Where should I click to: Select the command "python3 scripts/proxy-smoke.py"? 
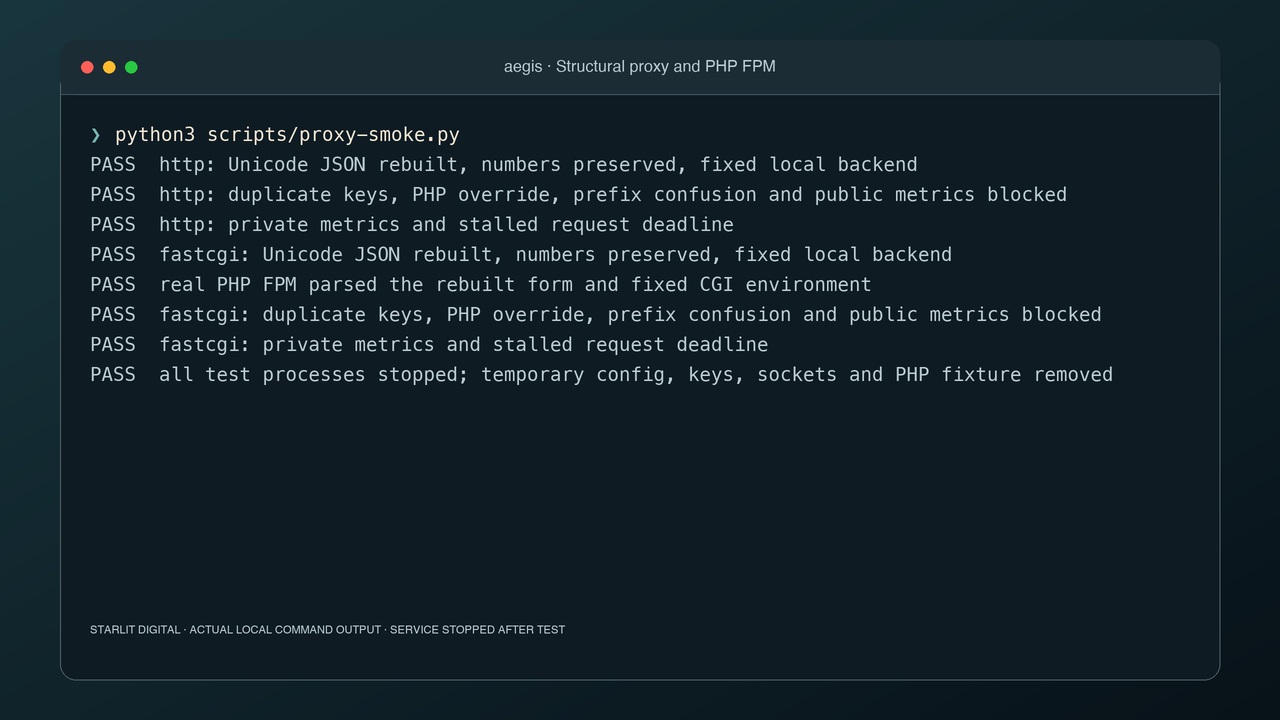[287, 135]
